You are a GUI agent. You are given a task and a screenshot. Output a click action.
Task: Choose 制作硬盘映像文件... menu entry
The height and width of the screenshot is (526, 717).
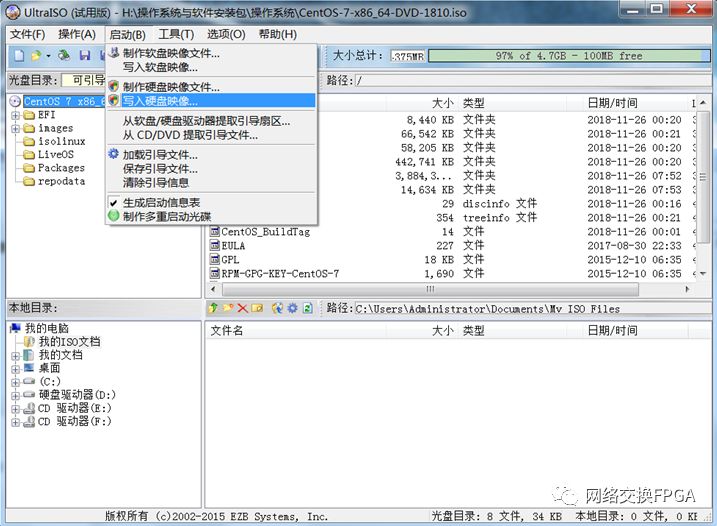[211, 86]
